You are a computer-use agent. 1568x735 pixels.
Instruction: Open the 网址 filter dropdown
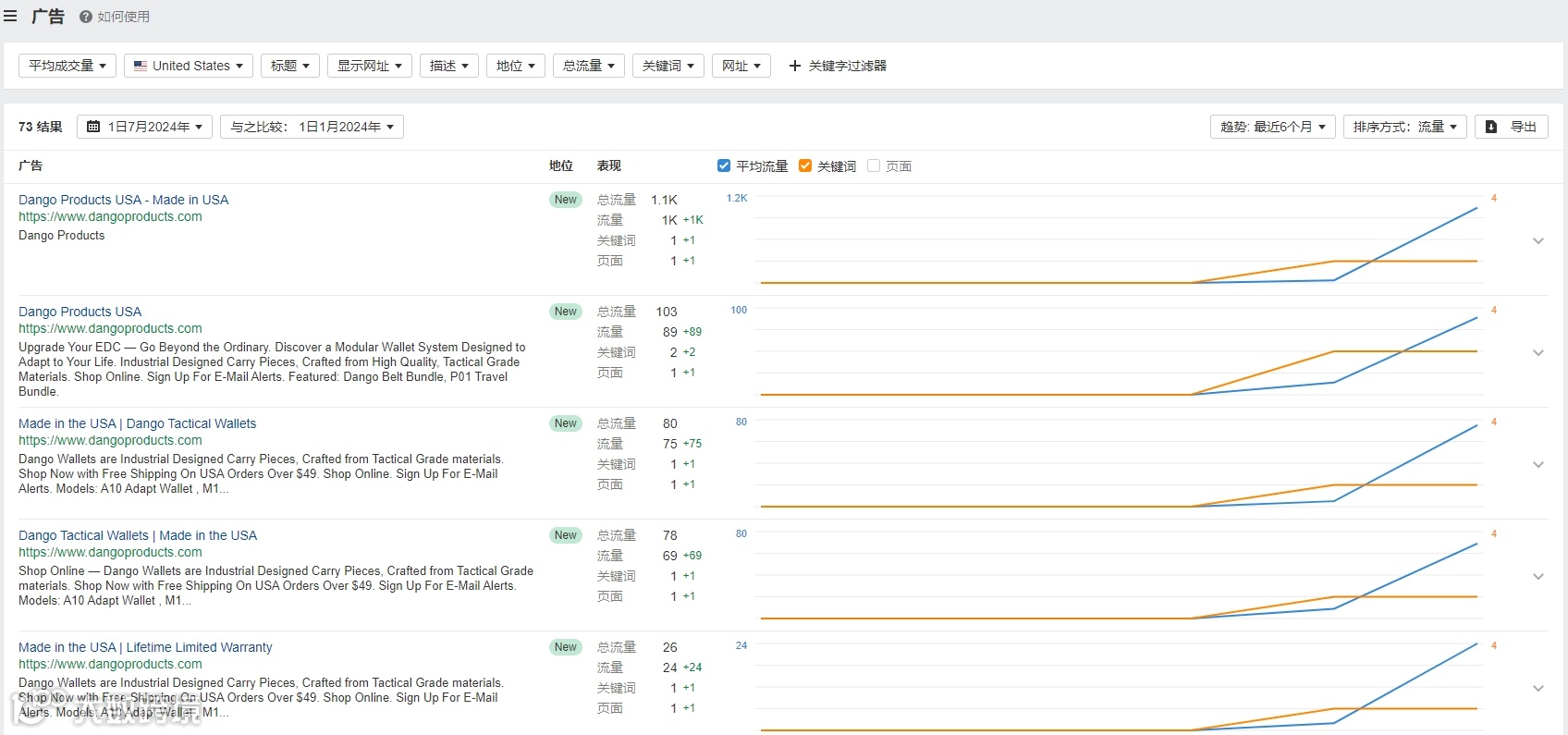pyautogui.click(x=741, y=66)
